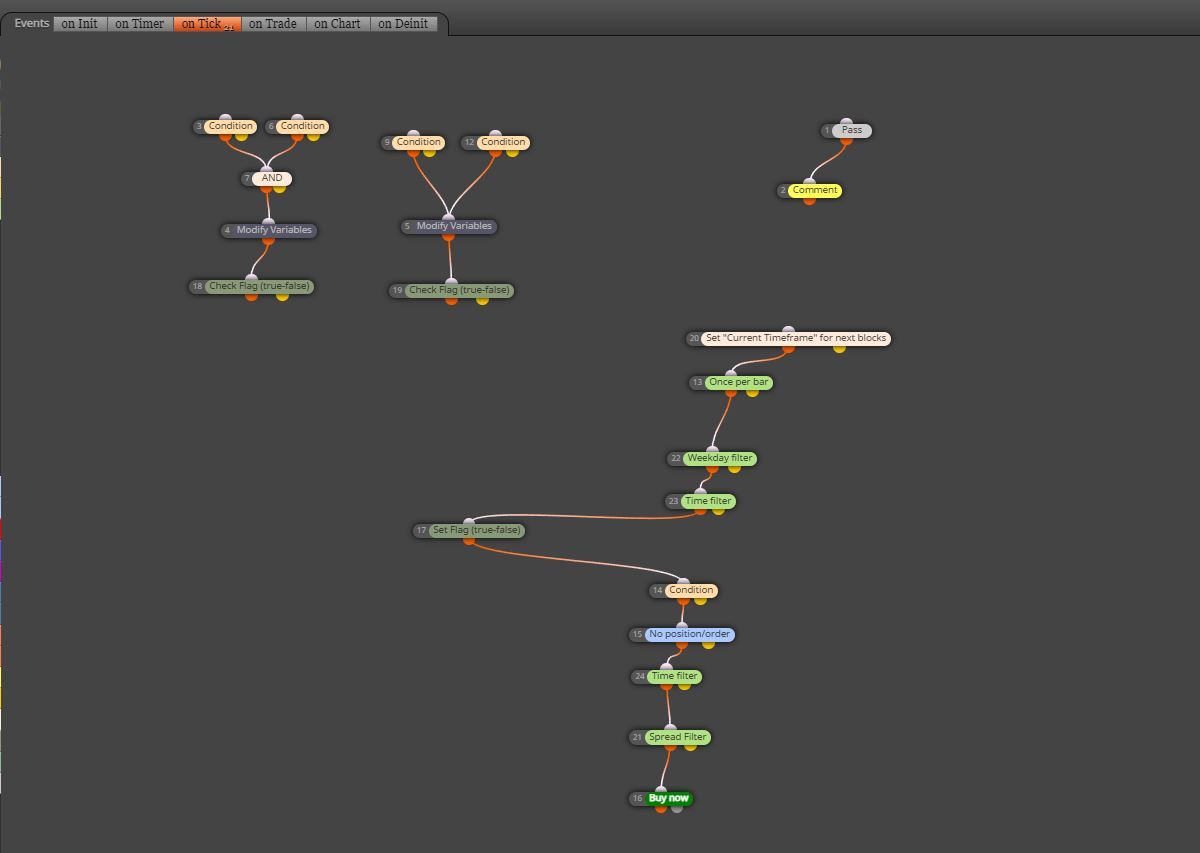Select the Once per bar block
The height and width of the screenshot is (853, 1200).
739,382
